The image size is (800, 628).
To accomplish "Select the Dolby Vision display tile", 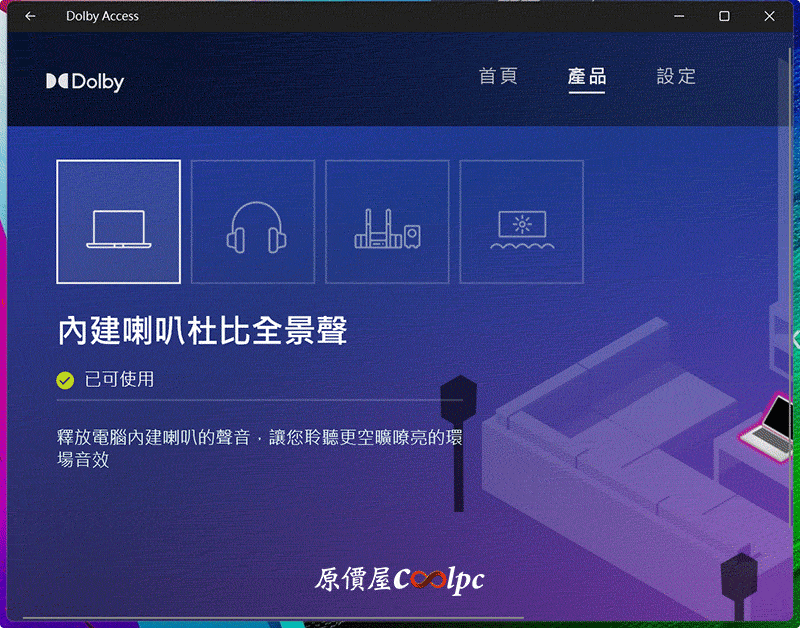I will point(521,221).
